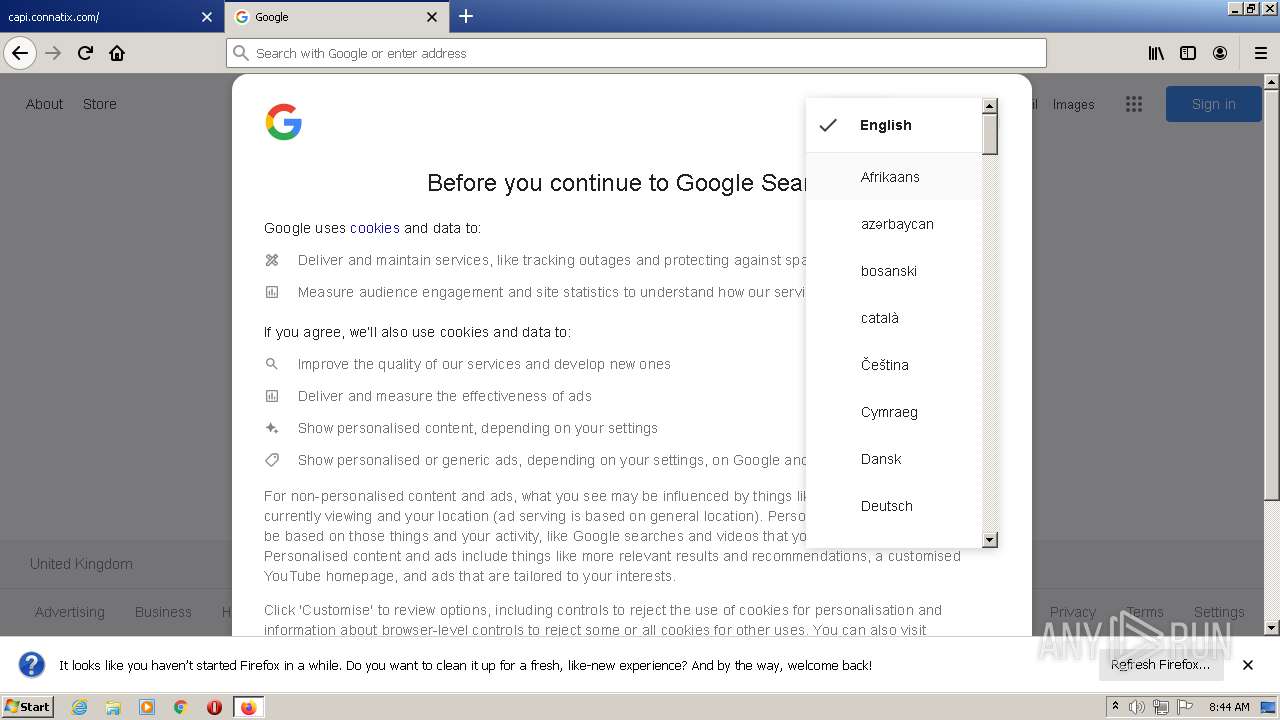Image resolution: width=1280 pixels, height=720 pixels.
Task: Open the Images link
Action: (1073, 104)
